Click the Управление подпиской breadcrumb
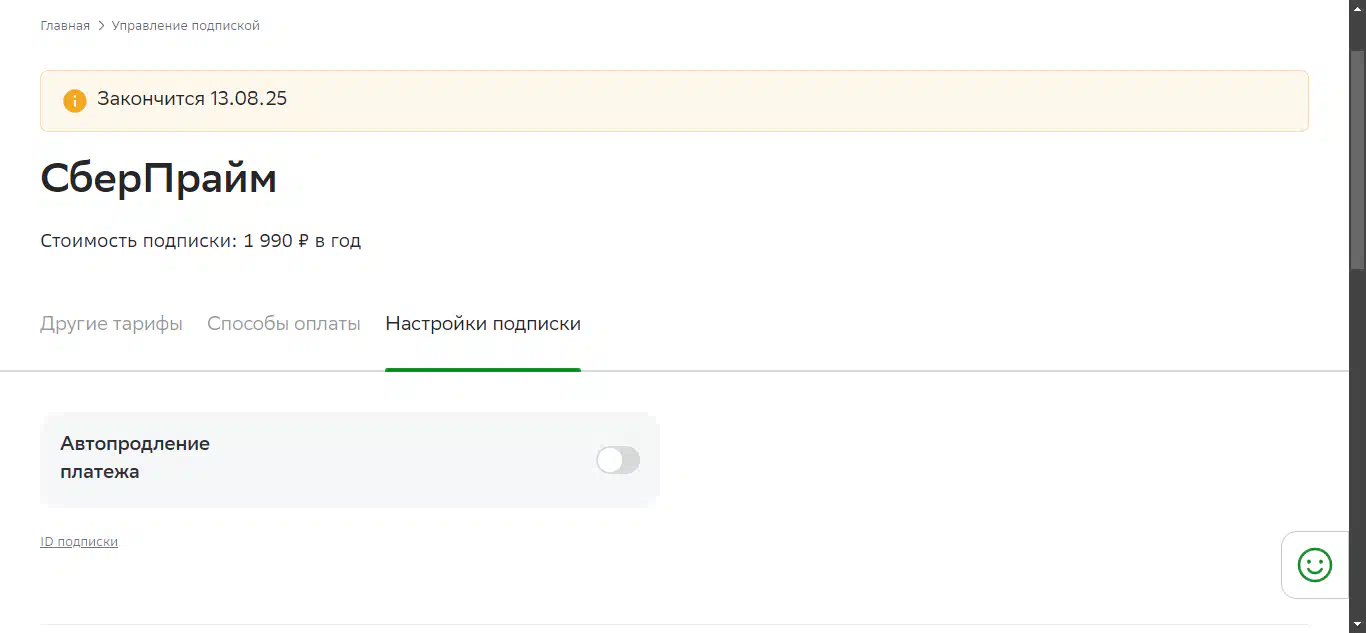 click(186, 25)
